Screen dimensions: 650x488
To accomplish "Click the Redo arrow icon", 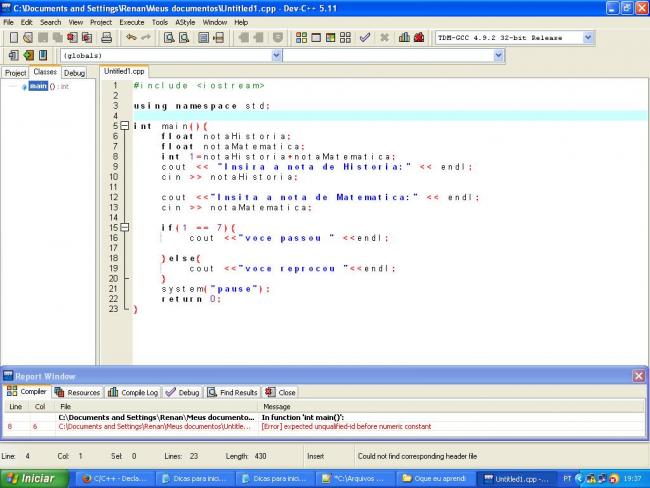I will (146, 38).
